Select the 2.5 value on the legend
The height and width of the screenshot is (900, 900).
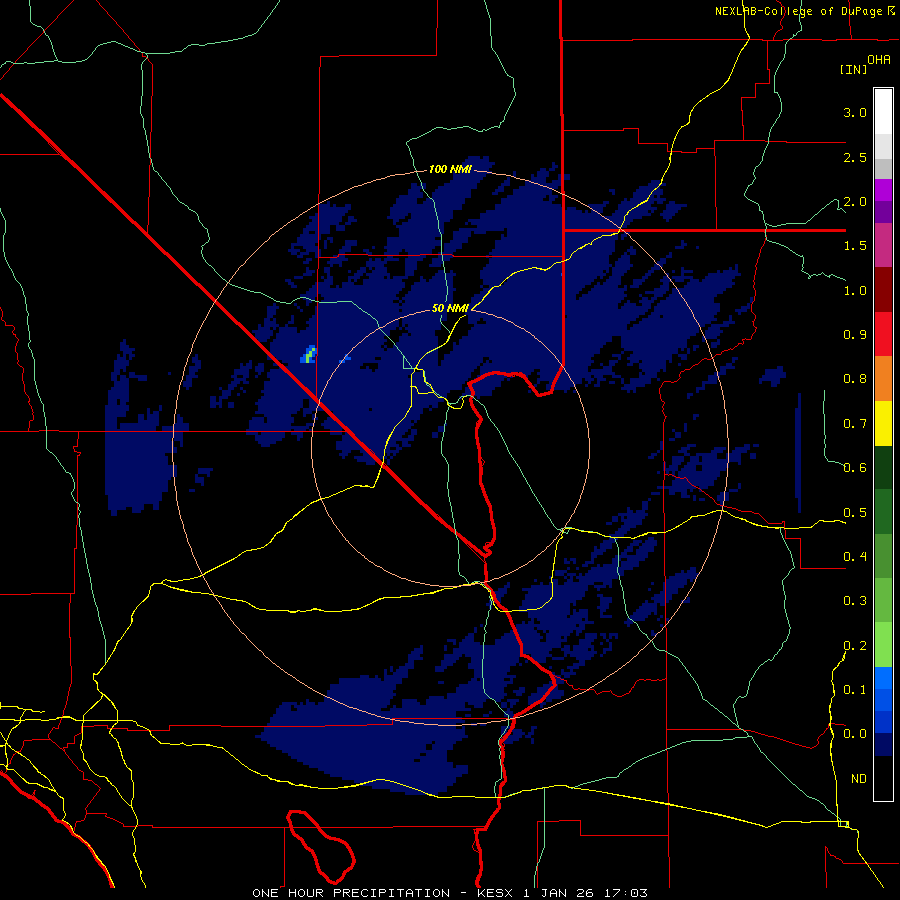click(855, 157)
